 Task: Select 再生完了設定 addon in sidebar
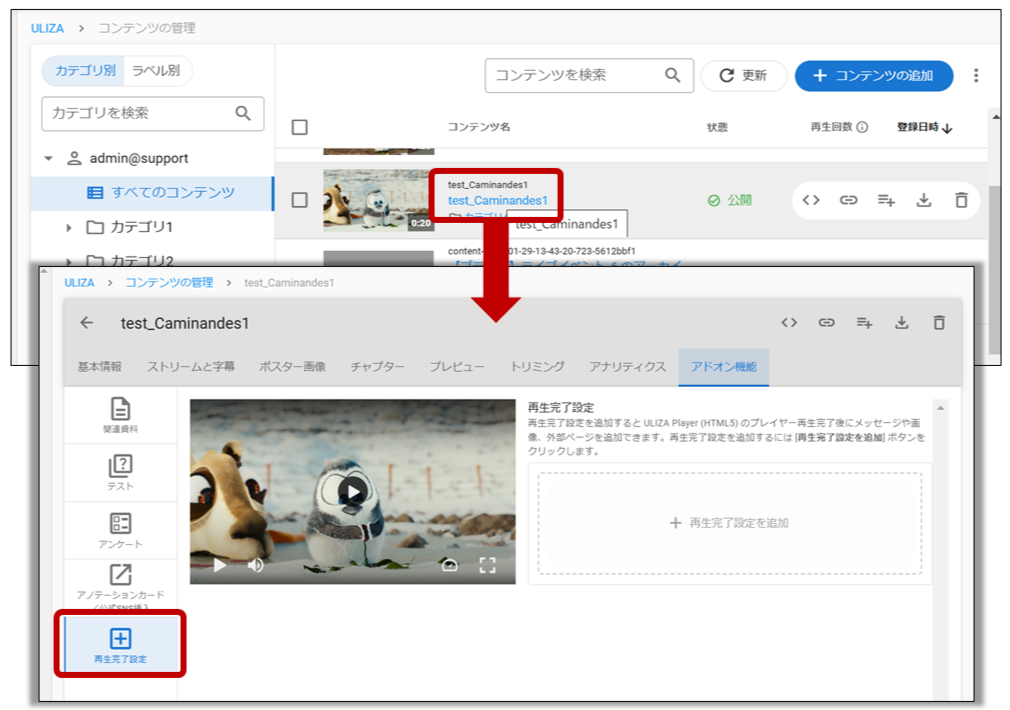120,644
